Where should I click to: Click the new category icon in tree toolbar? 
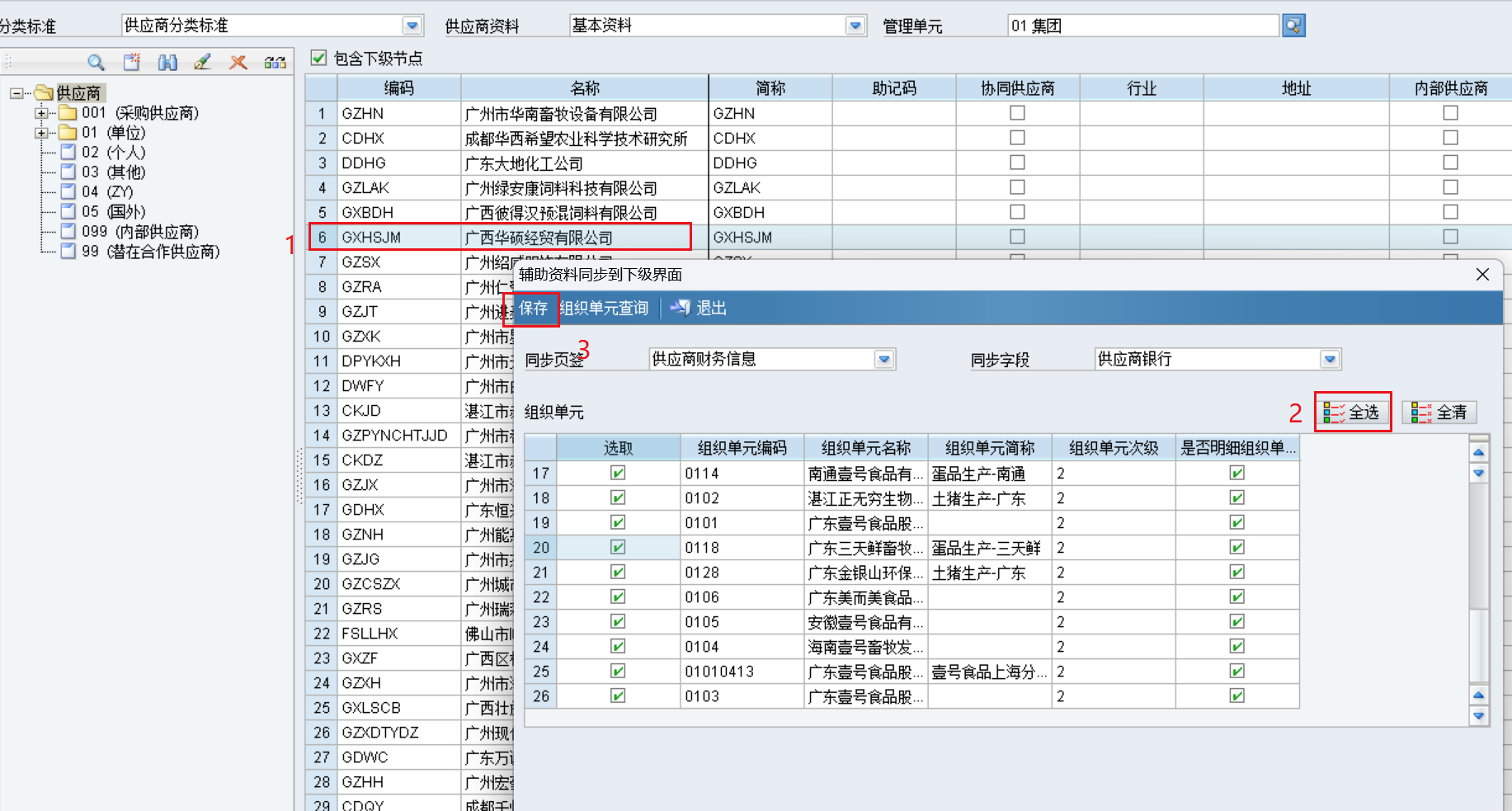(132, 62)
